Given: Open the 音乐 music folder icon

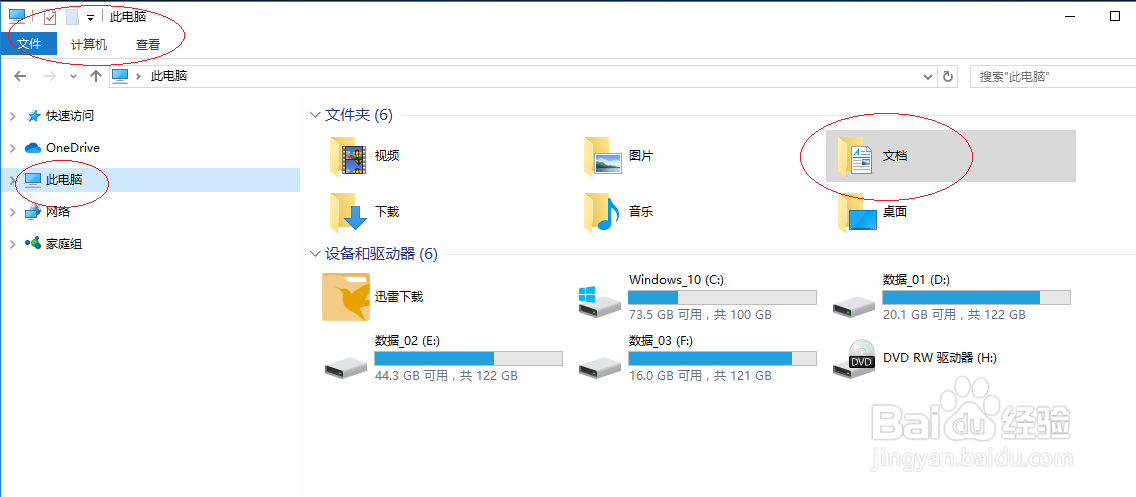Looking at the screenshot, I should (602, 212).
